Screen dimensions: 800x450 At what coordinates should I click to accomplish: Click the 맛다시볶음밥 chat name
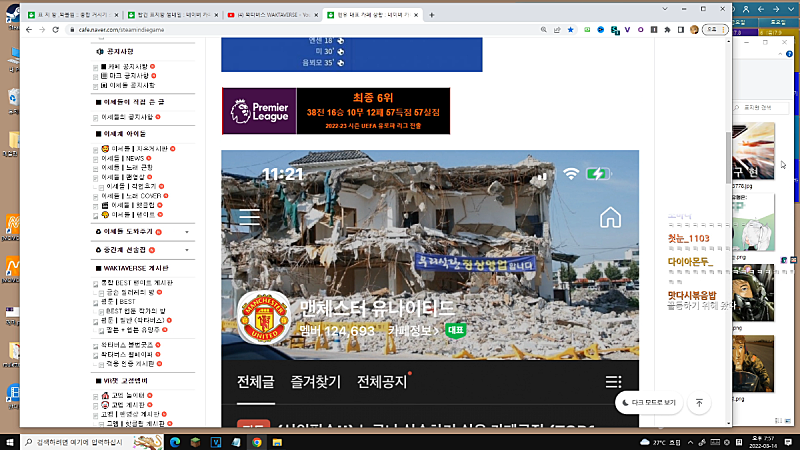[692, 295]
